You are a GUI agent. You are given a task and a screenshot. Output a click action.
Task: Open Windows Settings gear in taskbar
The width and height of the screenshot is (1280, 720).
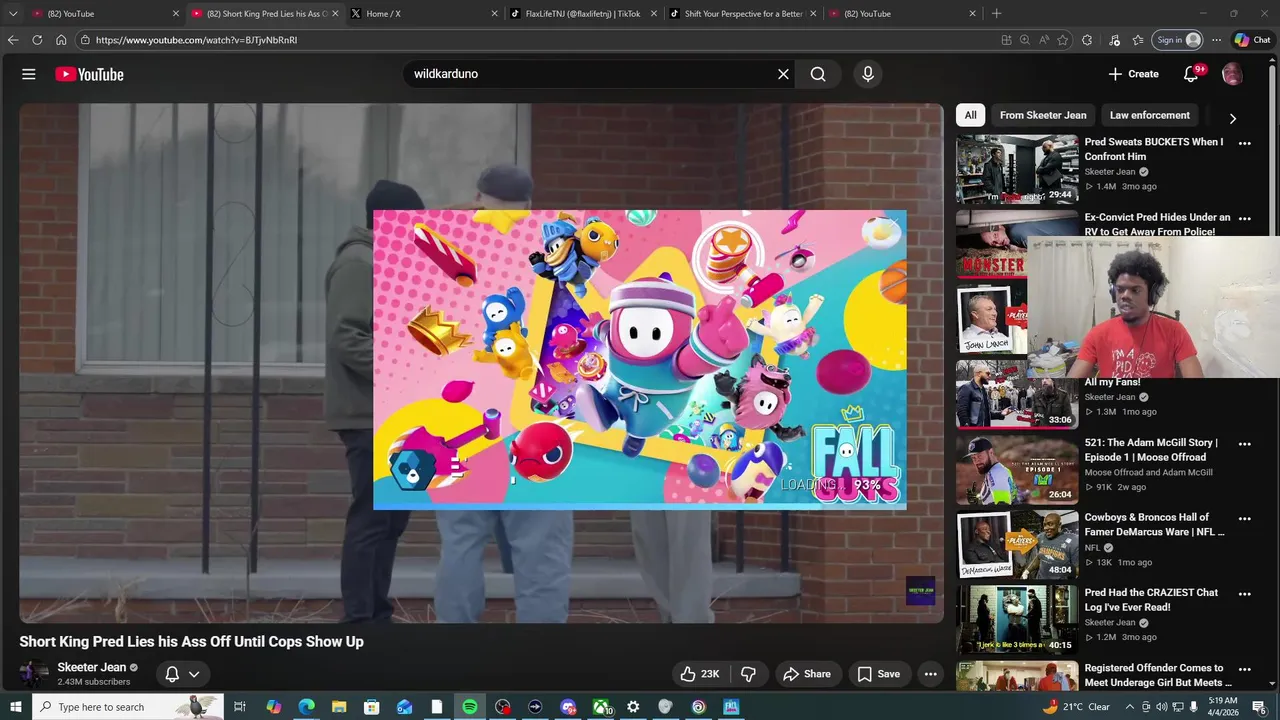633,707
